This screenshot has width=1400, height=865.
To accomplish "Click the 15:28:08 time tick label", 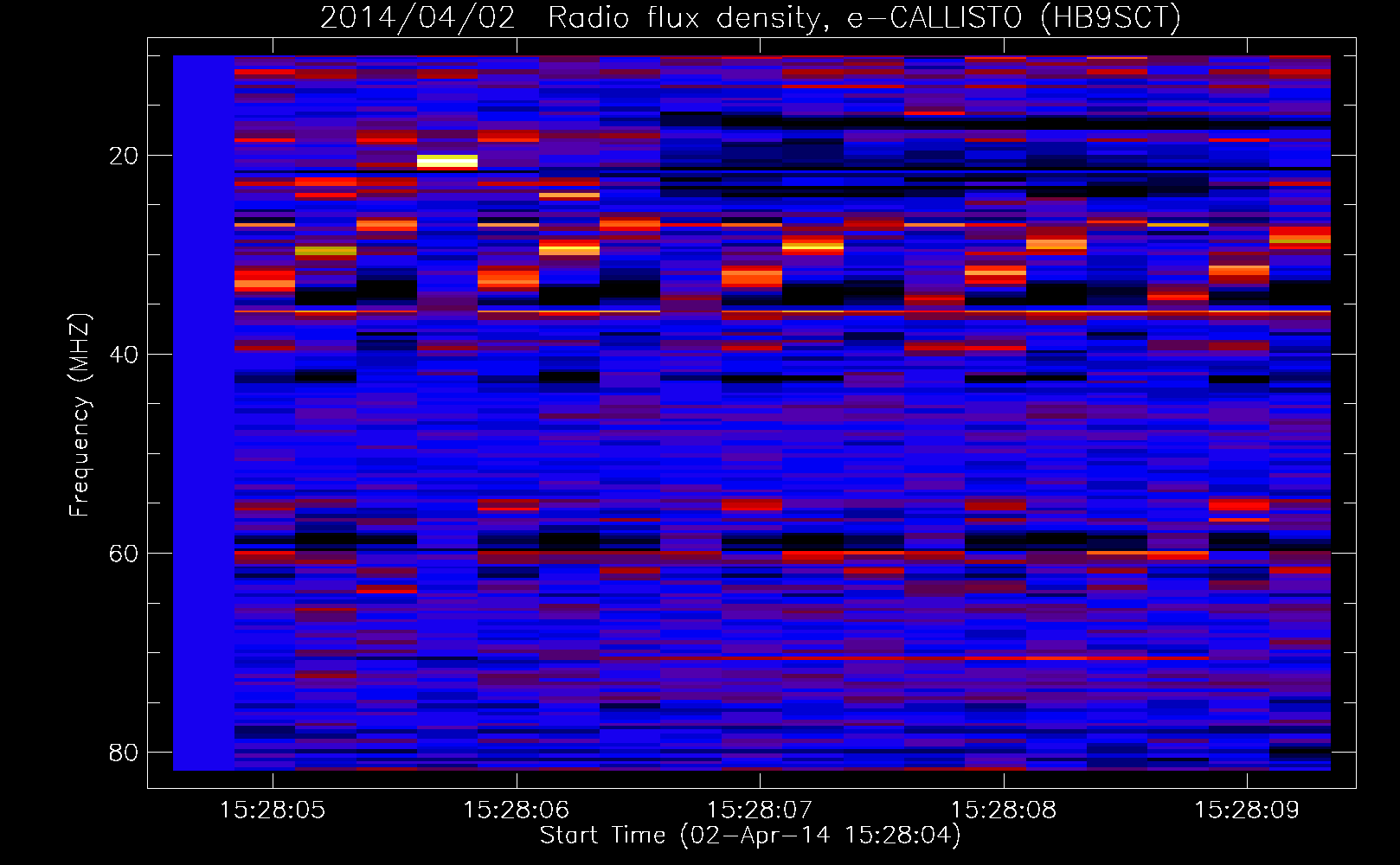I will click(1004, 810).
